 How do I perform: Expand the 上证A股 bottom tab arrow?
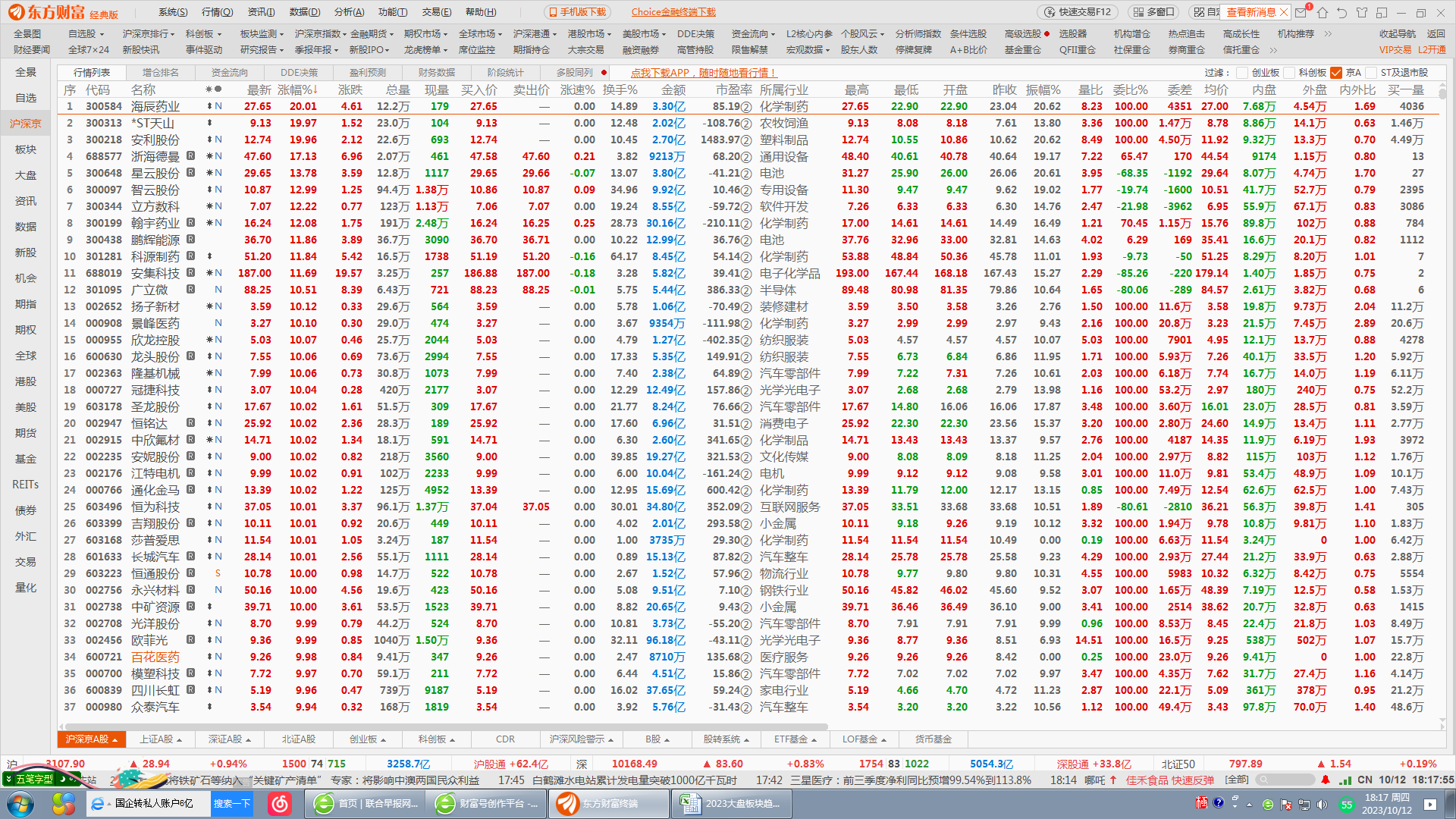click(x=180, y=740)
